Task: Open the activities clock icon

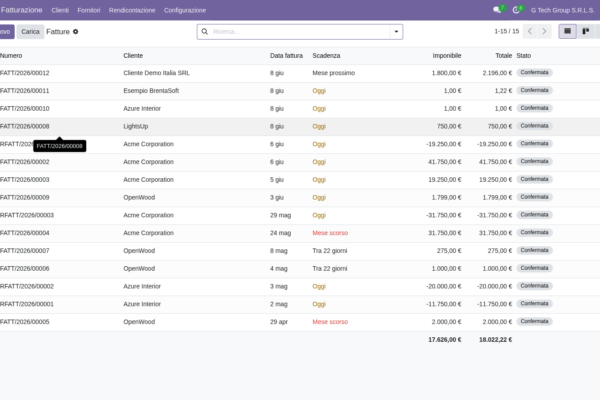Action: point(516,10)
